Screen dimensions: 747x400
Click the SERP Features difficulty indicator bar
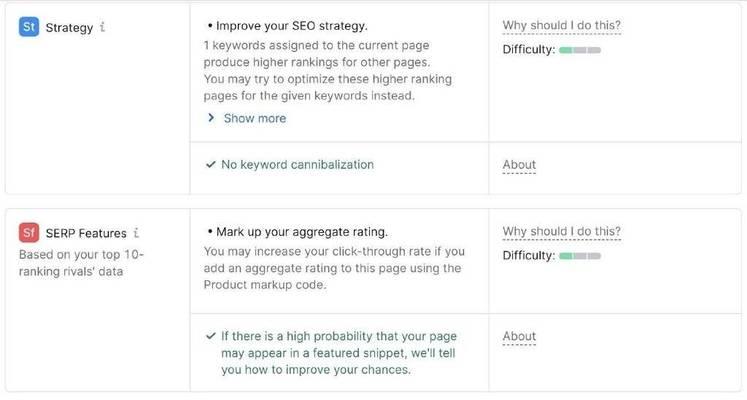coord(580,256)
